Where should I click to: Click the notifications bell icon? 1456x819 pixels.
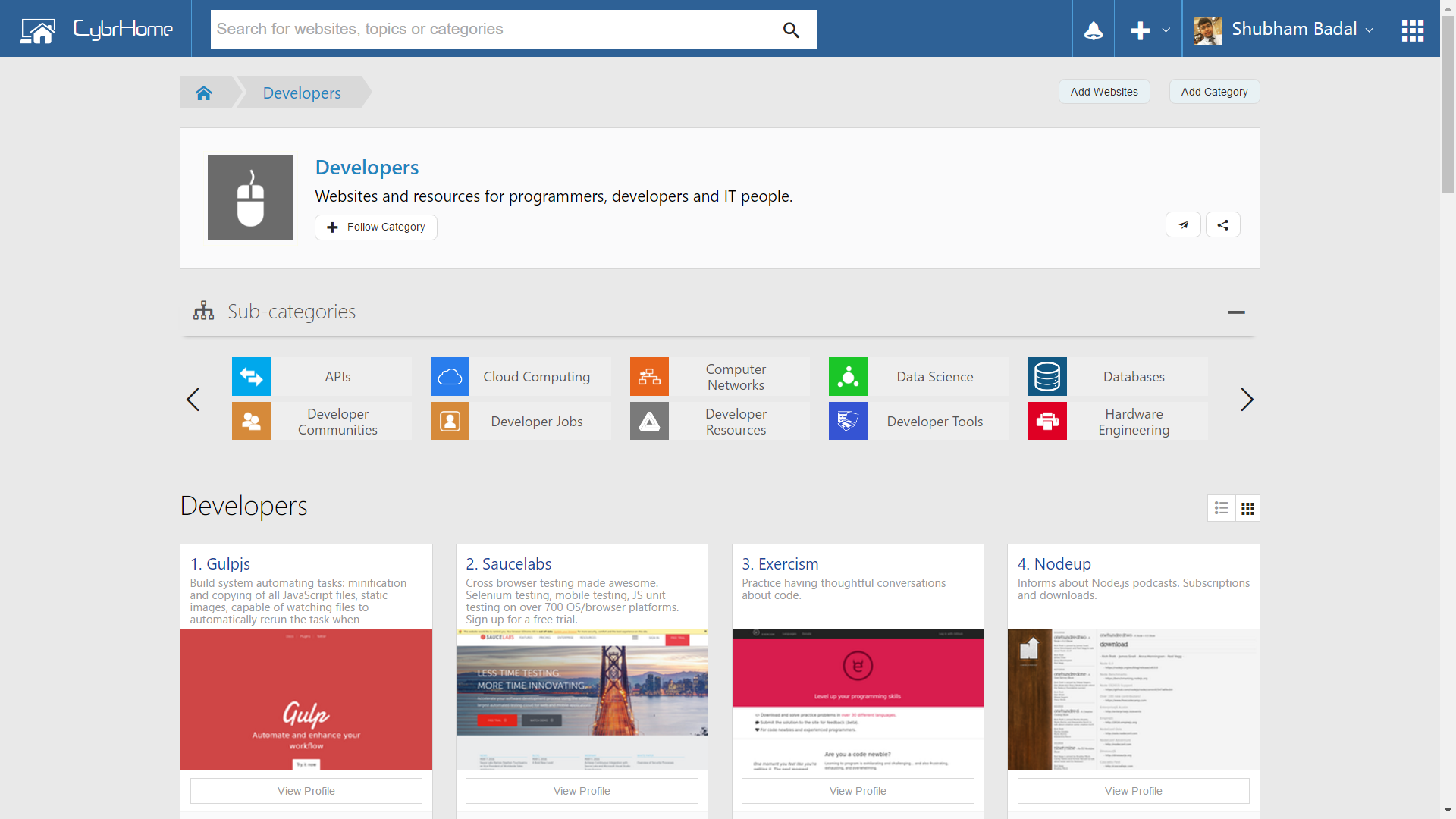point(1093,30)
